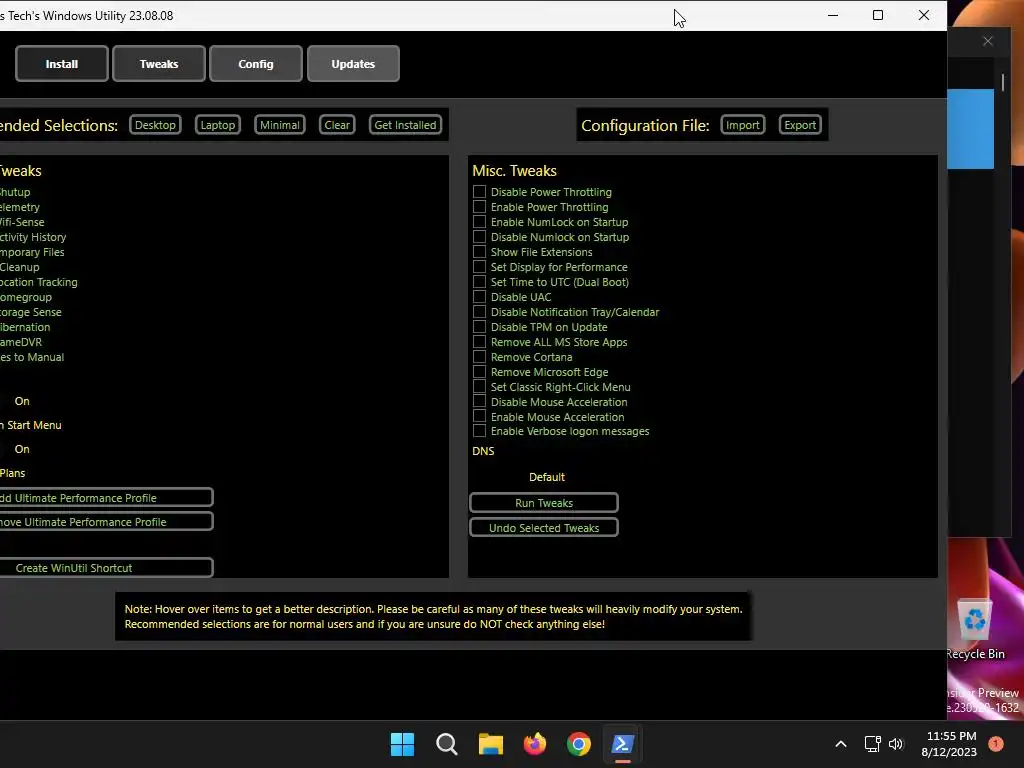Check Set Time to UTC (Dual Boot)
The height and width of the screenshot is (768, 1024).
coord(479,282)
